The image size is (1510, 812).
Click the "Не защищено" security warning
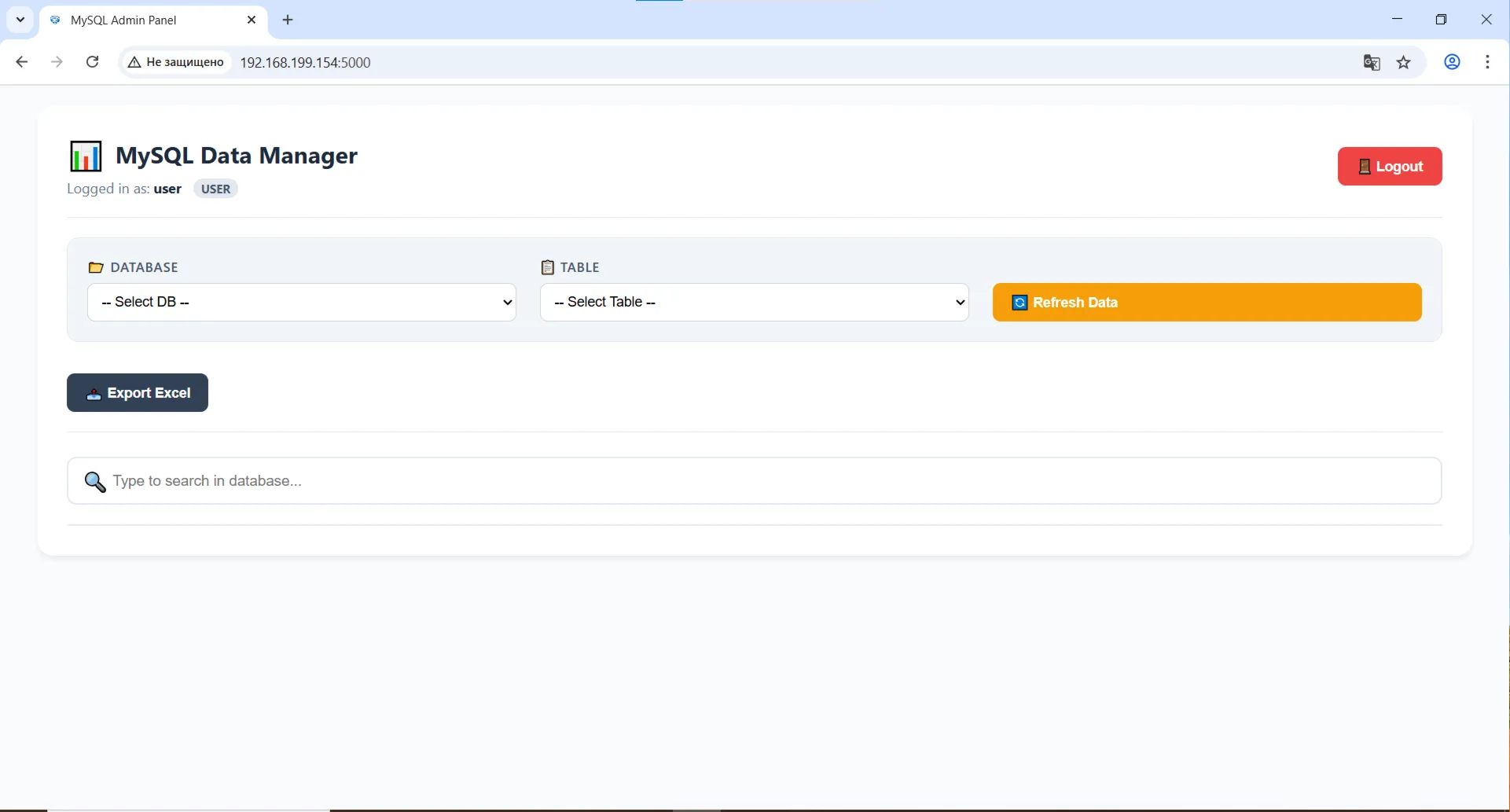[176, 62]
